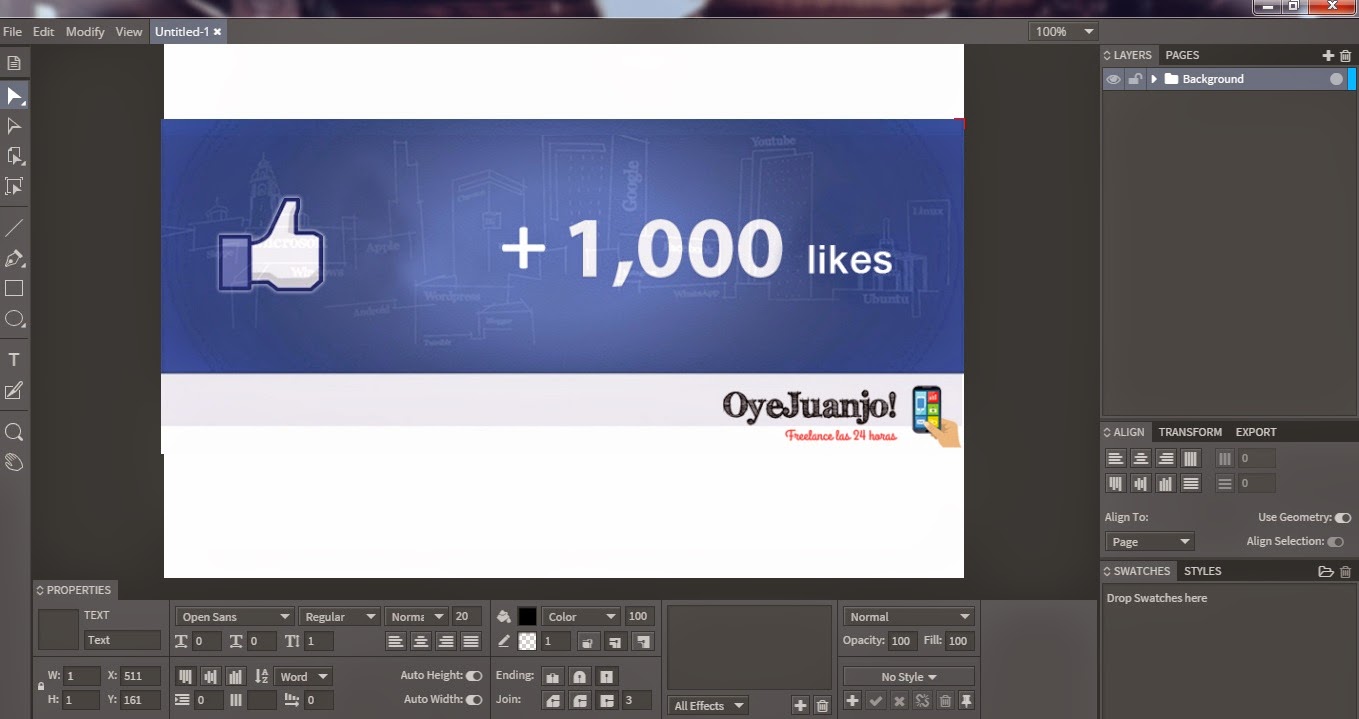Click the pin style icon
The height and width of the screenshot is (719, 1359).
point(966,701)
